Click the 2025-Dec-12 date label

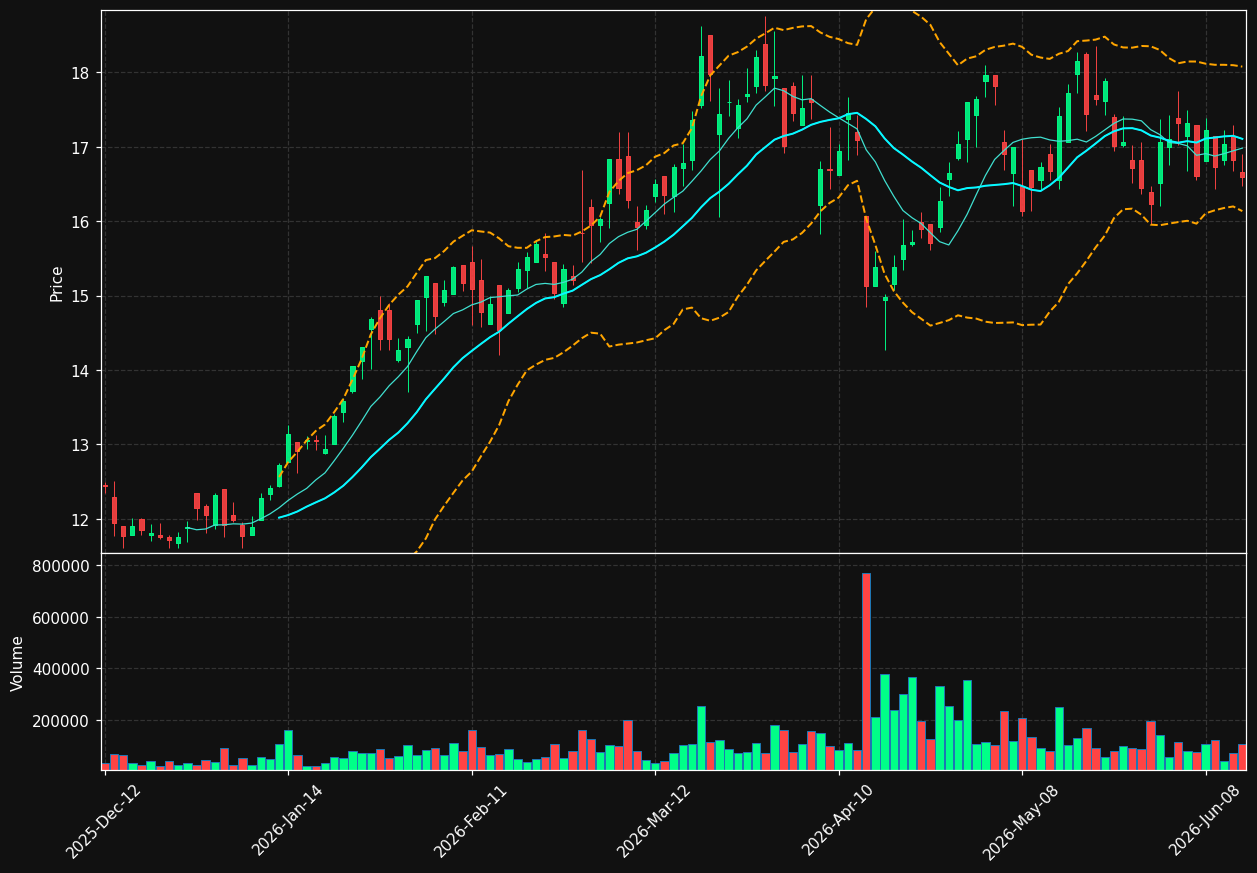(104, 821)
